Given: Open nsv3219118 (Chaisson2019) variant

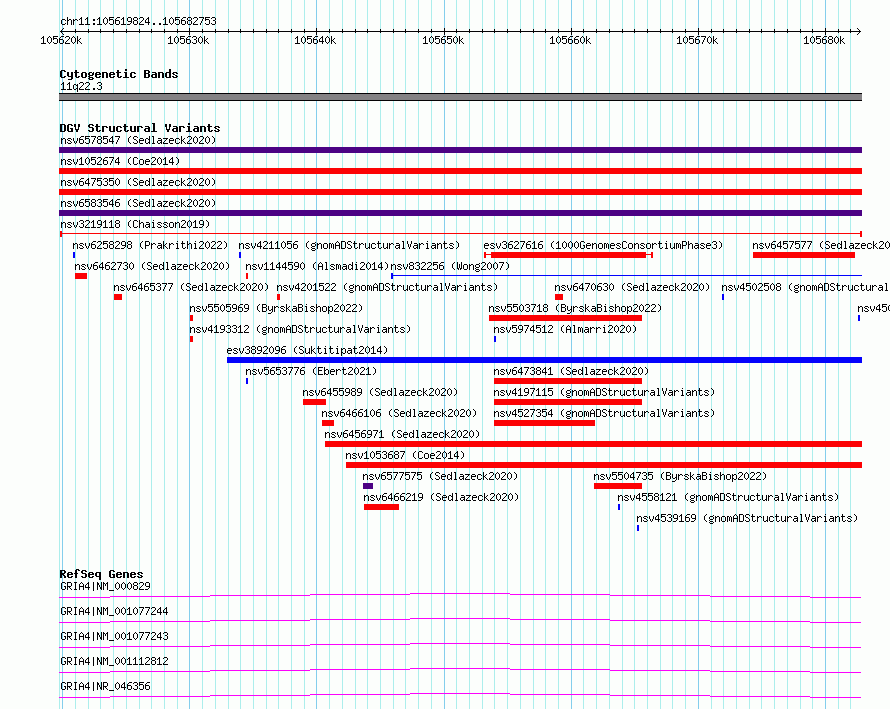Looking at the screenshot, I should coord(135,224).
